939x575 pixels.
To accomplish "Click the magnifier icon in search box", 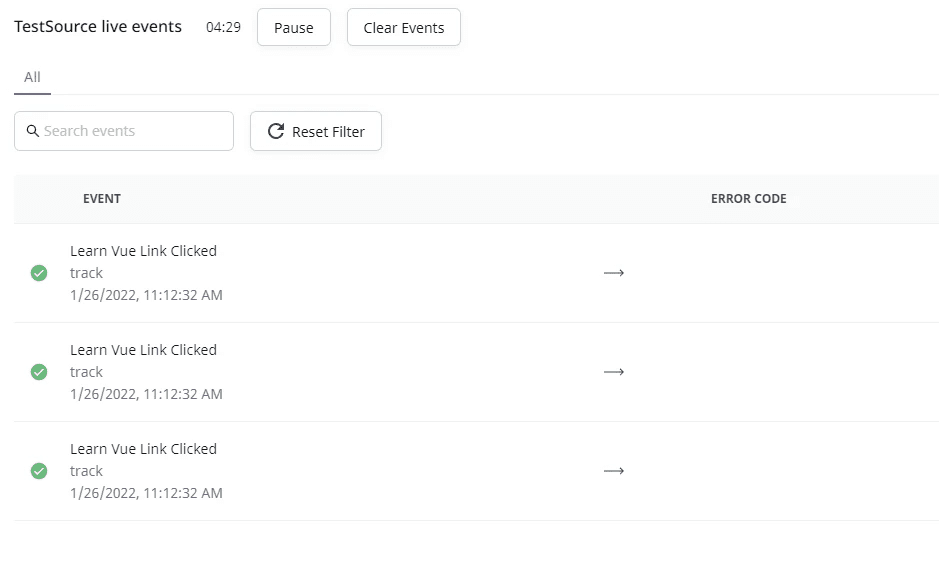I will point(32,131).
